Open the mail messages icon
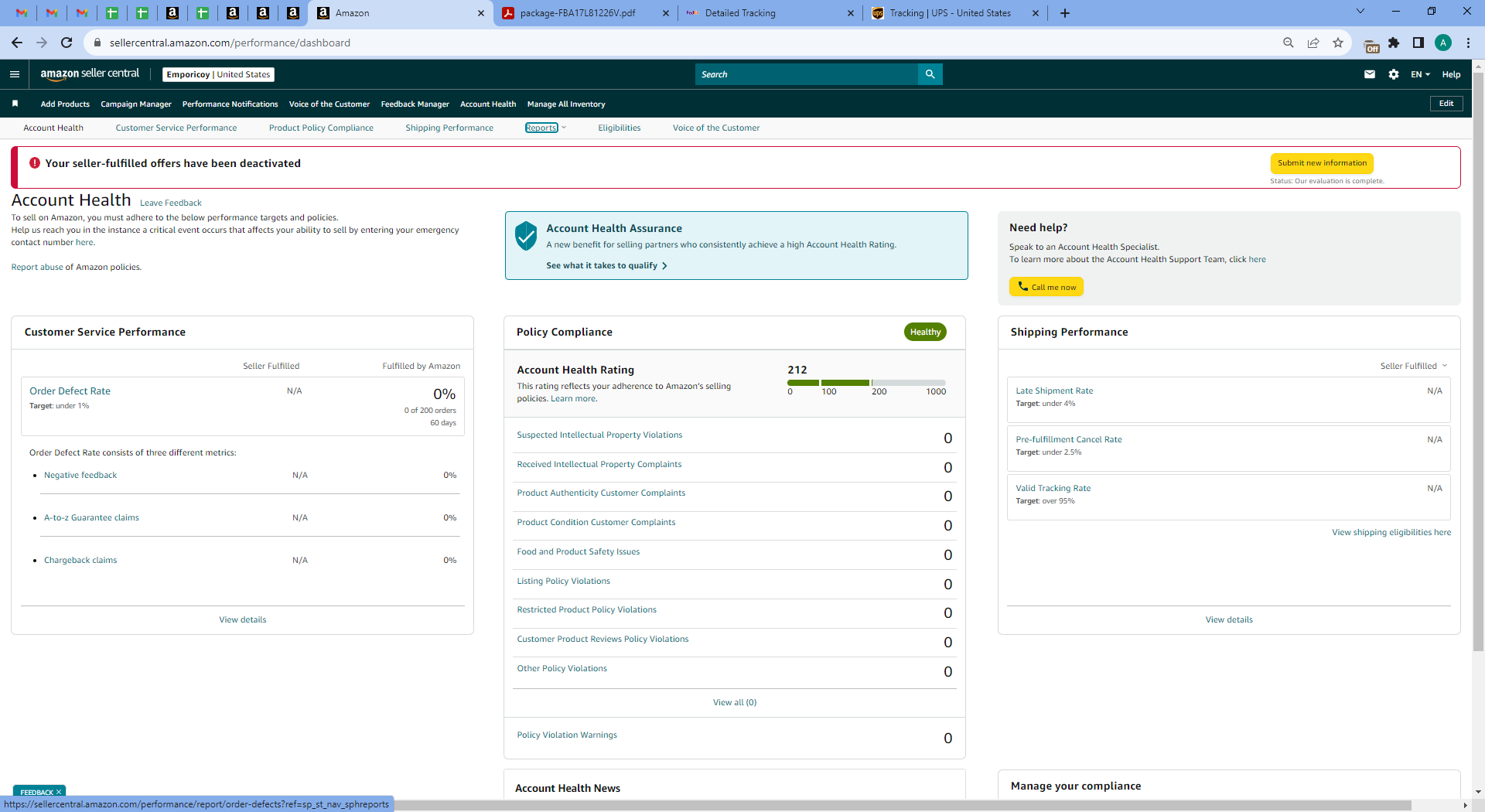This screenshot has height=812, width=1485. 1370,74
